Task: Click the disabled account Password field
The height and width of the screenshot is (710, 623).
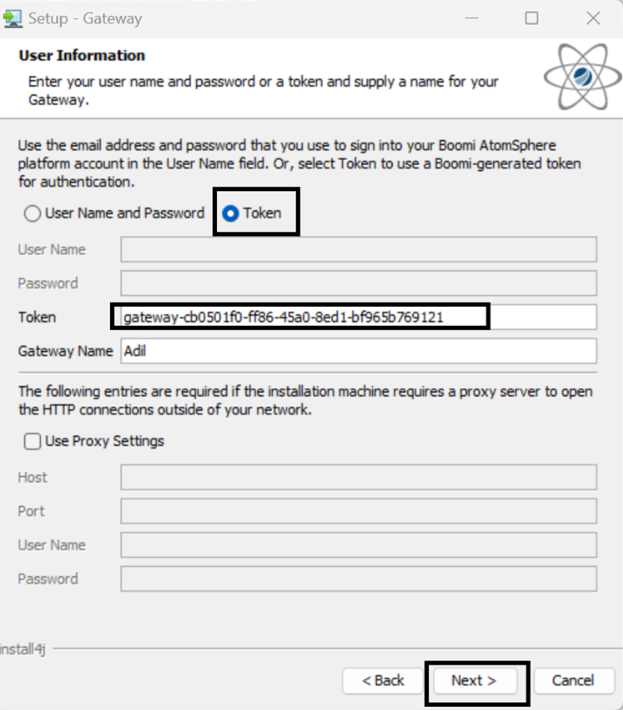Action: [x=358, y=283]
